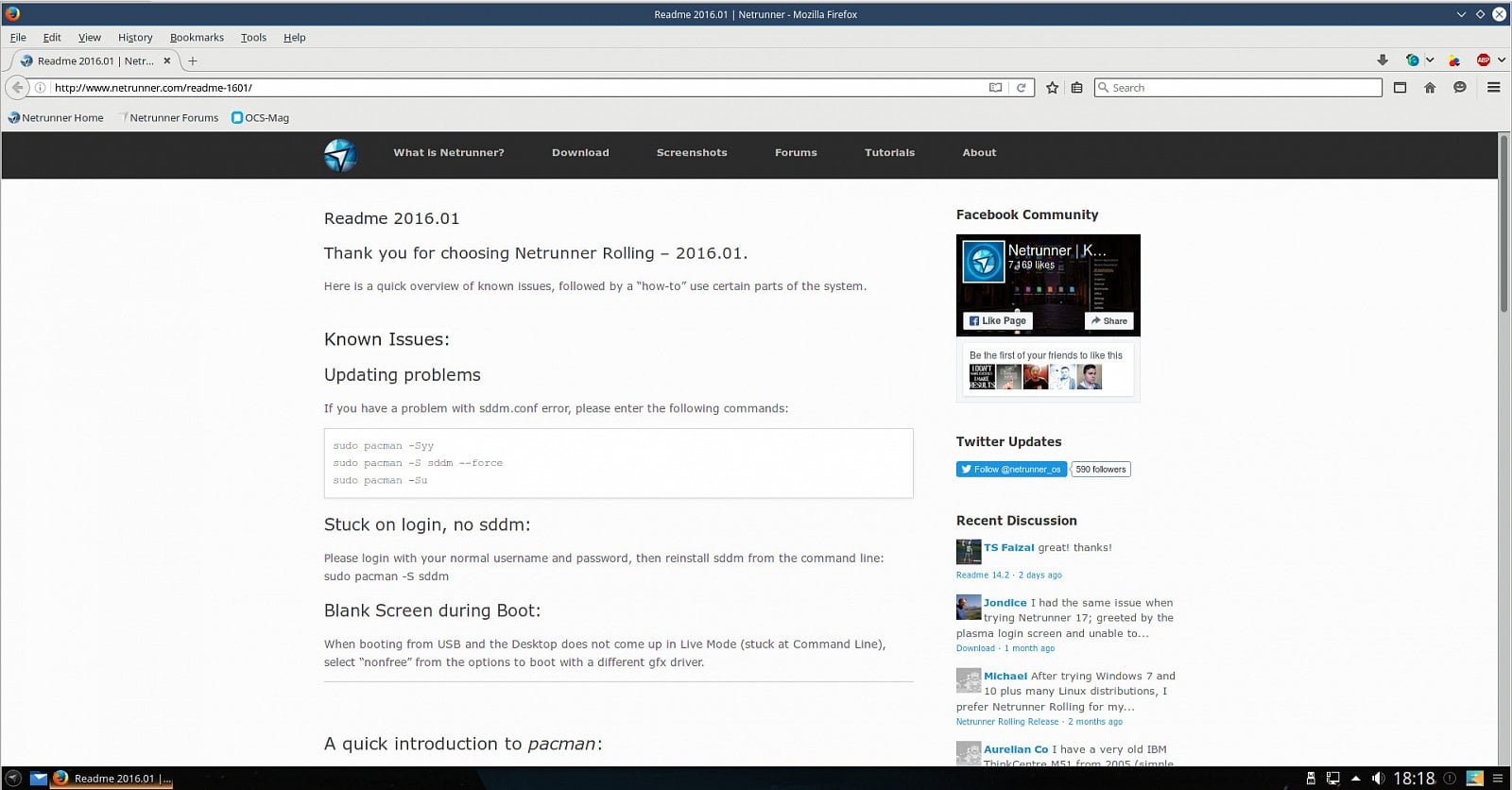
Task: Click the Netrunner logo in site header
Action: pos(340,155)
